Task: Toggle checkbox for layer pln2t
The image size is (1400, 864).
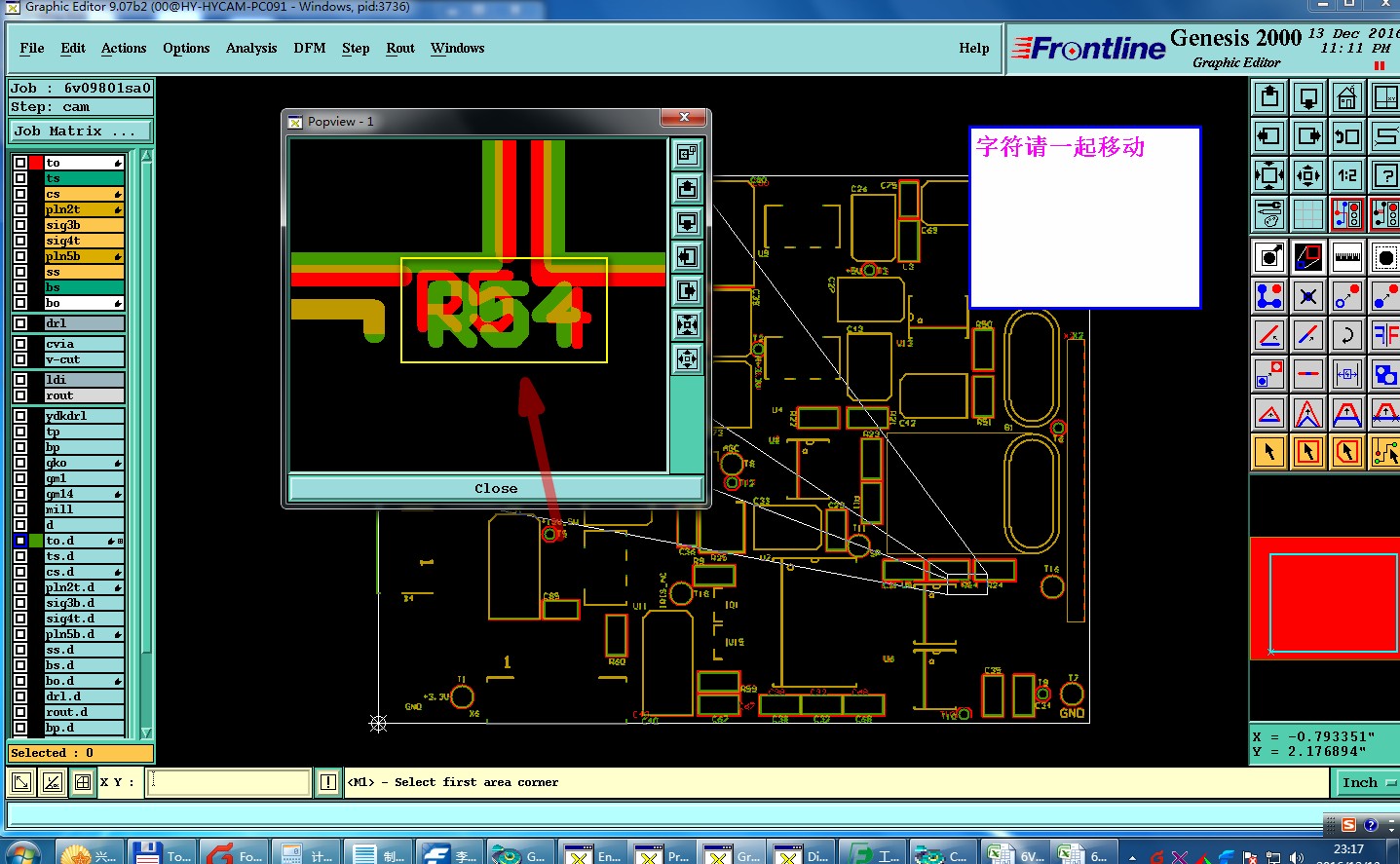Action: pos(20,209)
